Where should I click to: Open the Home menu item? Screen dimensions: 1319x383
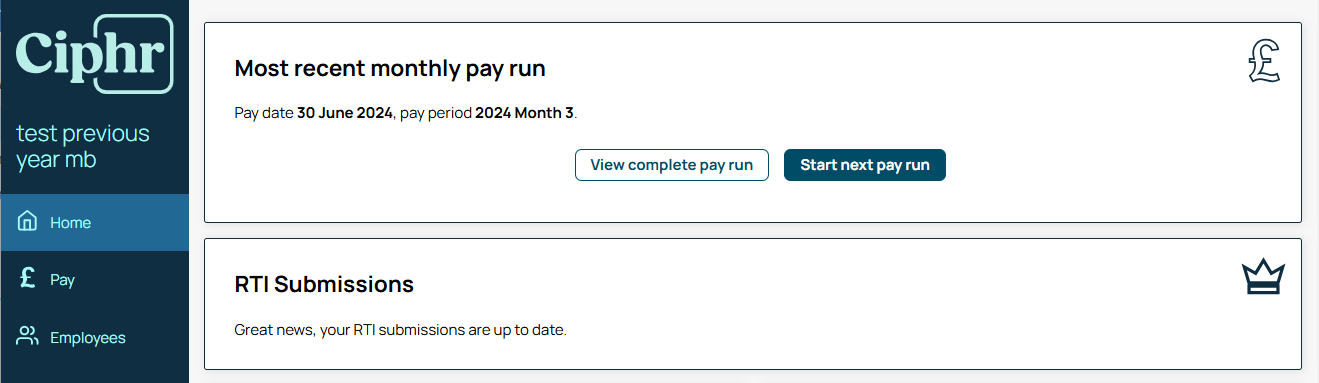94,222
